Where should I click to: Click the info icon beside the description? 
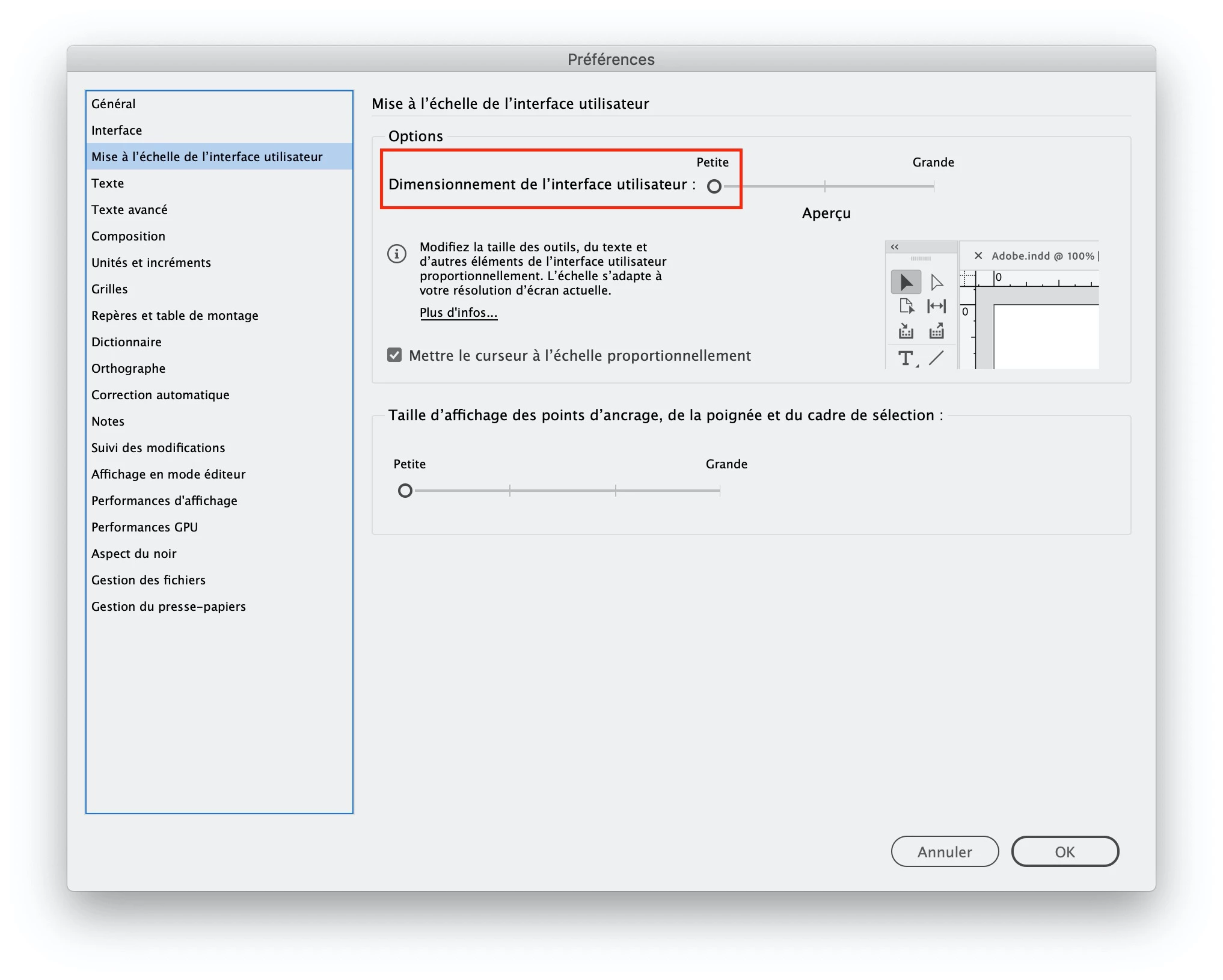[396, 254]
